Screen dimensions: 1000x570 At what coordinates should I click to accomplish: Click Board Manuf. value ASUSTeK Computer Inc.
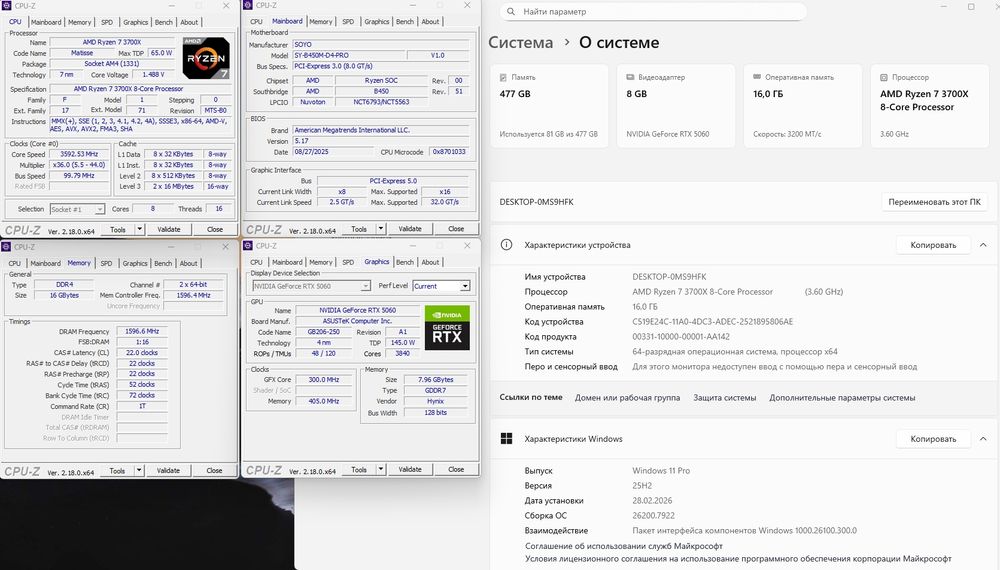(x=357, y=321)
